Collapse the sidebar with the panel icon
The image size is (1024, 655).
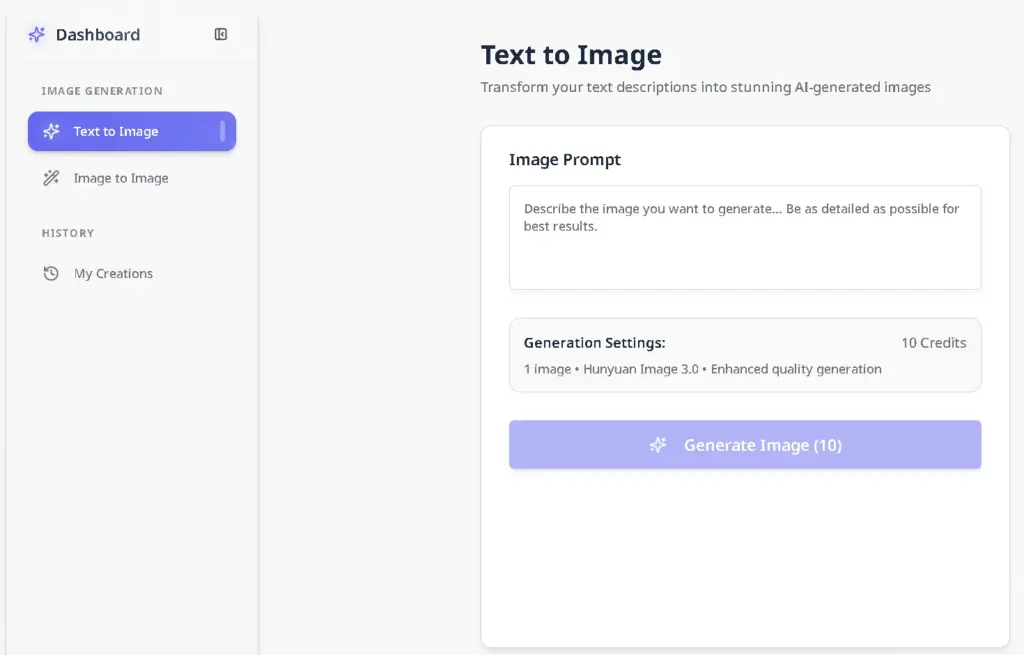click(x=221, y=35)
